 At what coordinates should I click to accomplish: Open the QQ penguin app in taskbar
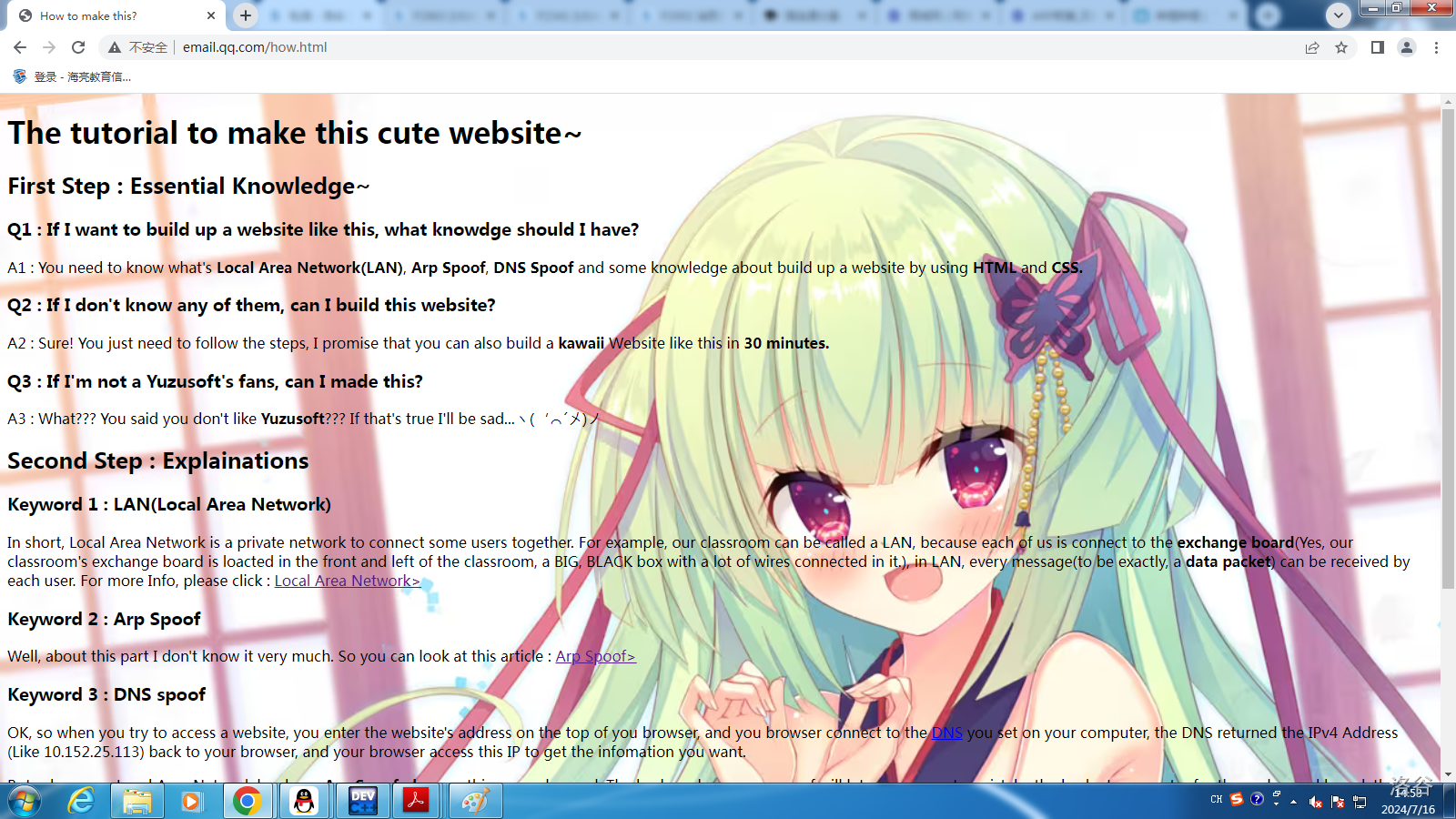[x=304, y=802]
